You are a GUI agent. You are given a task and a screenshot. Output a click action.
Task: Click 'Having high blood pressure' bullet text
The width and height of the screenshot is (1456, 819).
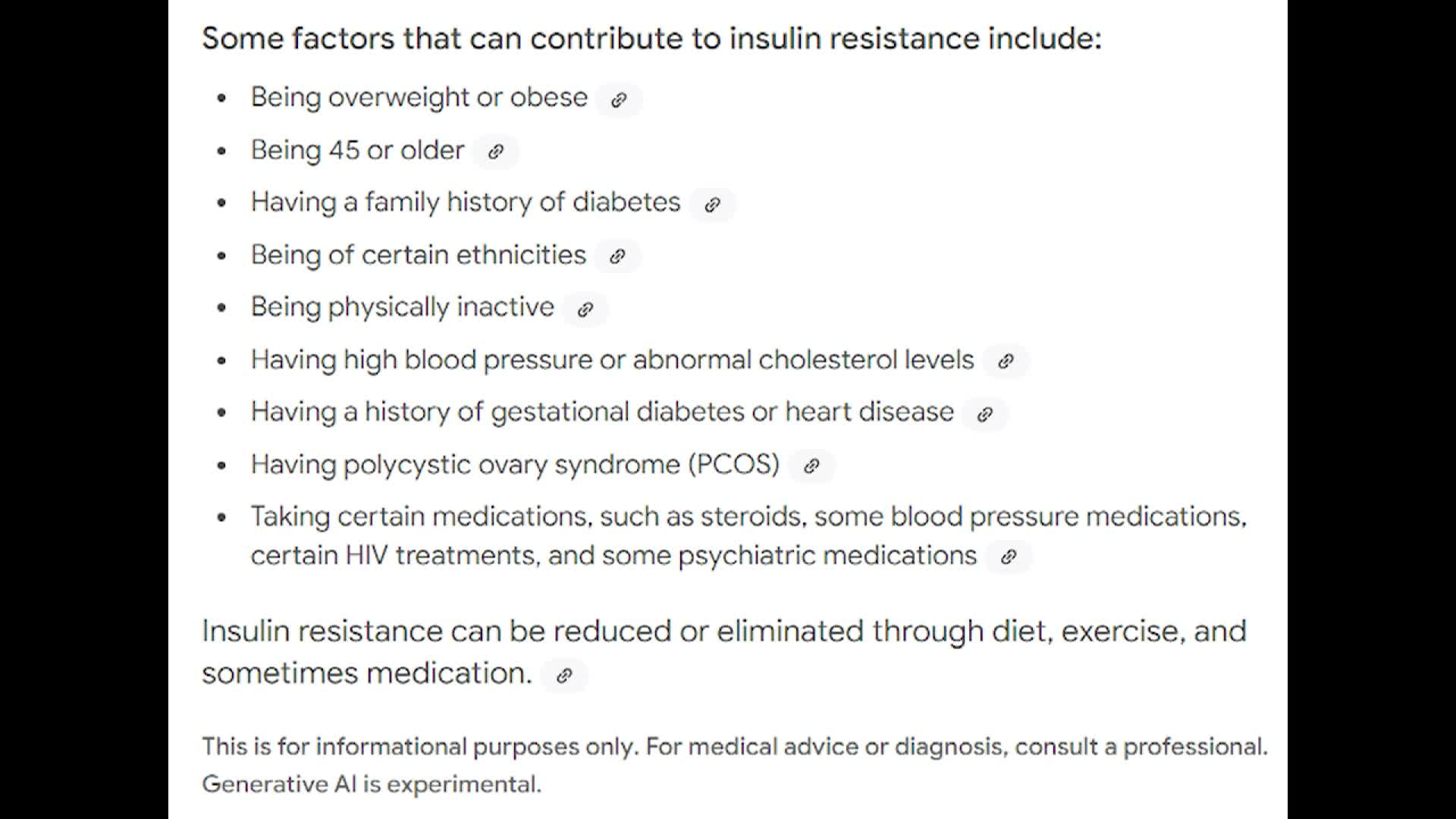(x=612, y=359)
